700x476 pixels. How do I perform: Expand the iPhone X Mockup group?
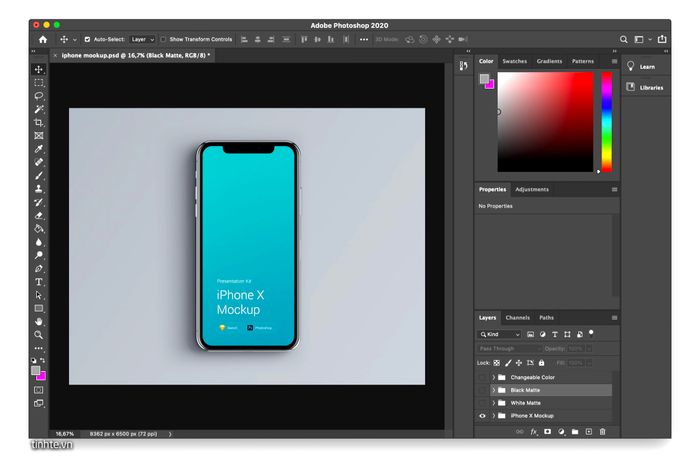point(494,416)
